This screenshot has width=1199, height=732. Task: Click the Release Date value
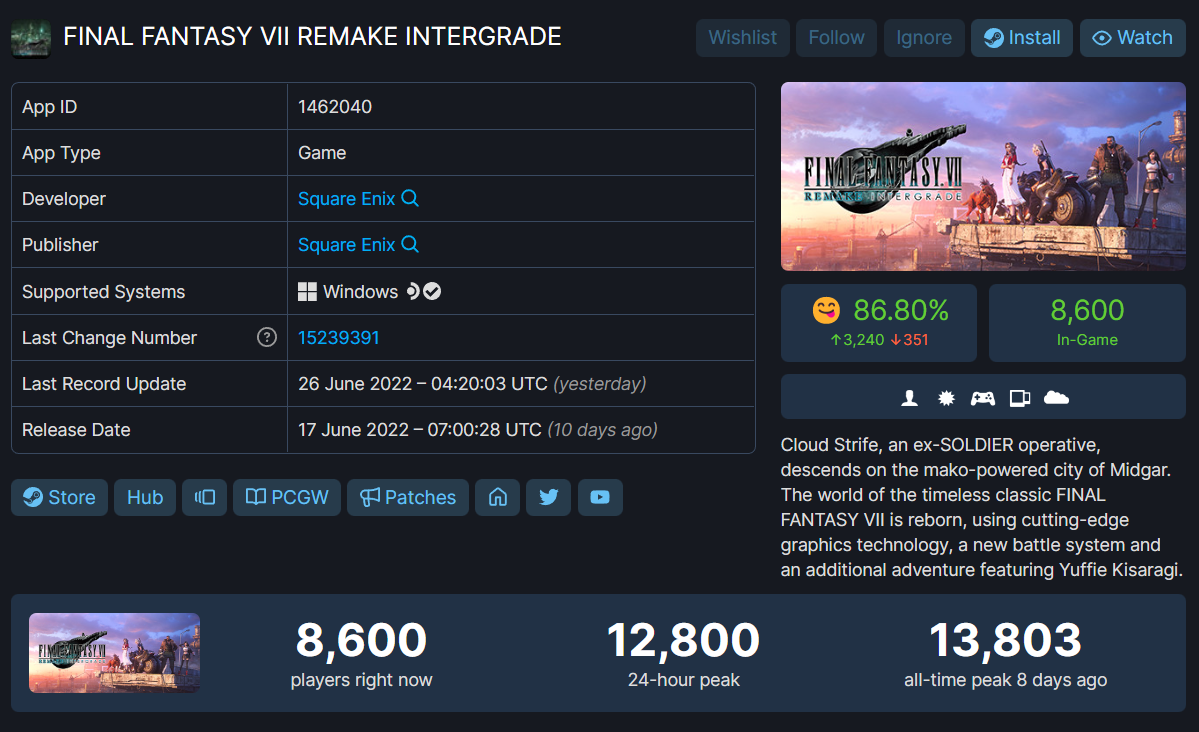478,430
